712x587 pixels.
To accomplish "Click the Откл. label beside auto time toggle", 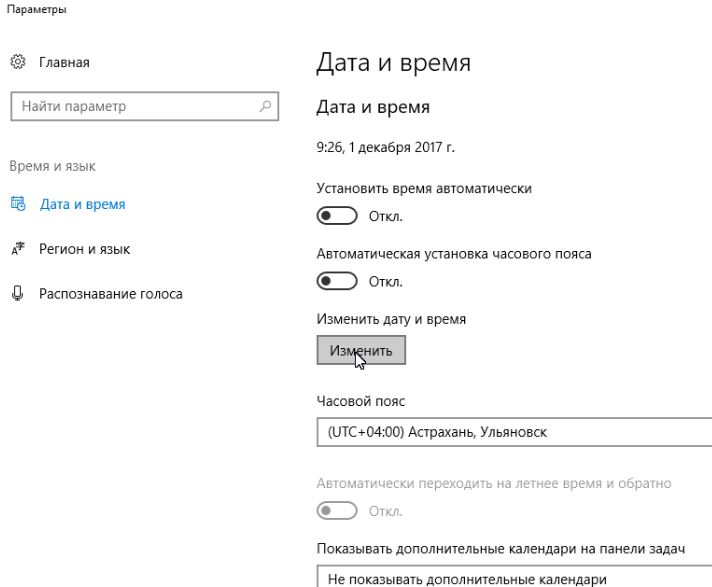I will 386,216.
